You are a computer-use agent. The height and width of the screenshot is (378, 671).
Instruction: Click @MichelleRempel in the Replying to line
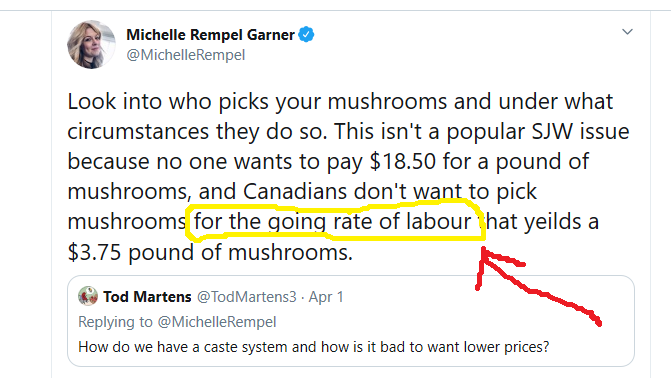point(217,322)
